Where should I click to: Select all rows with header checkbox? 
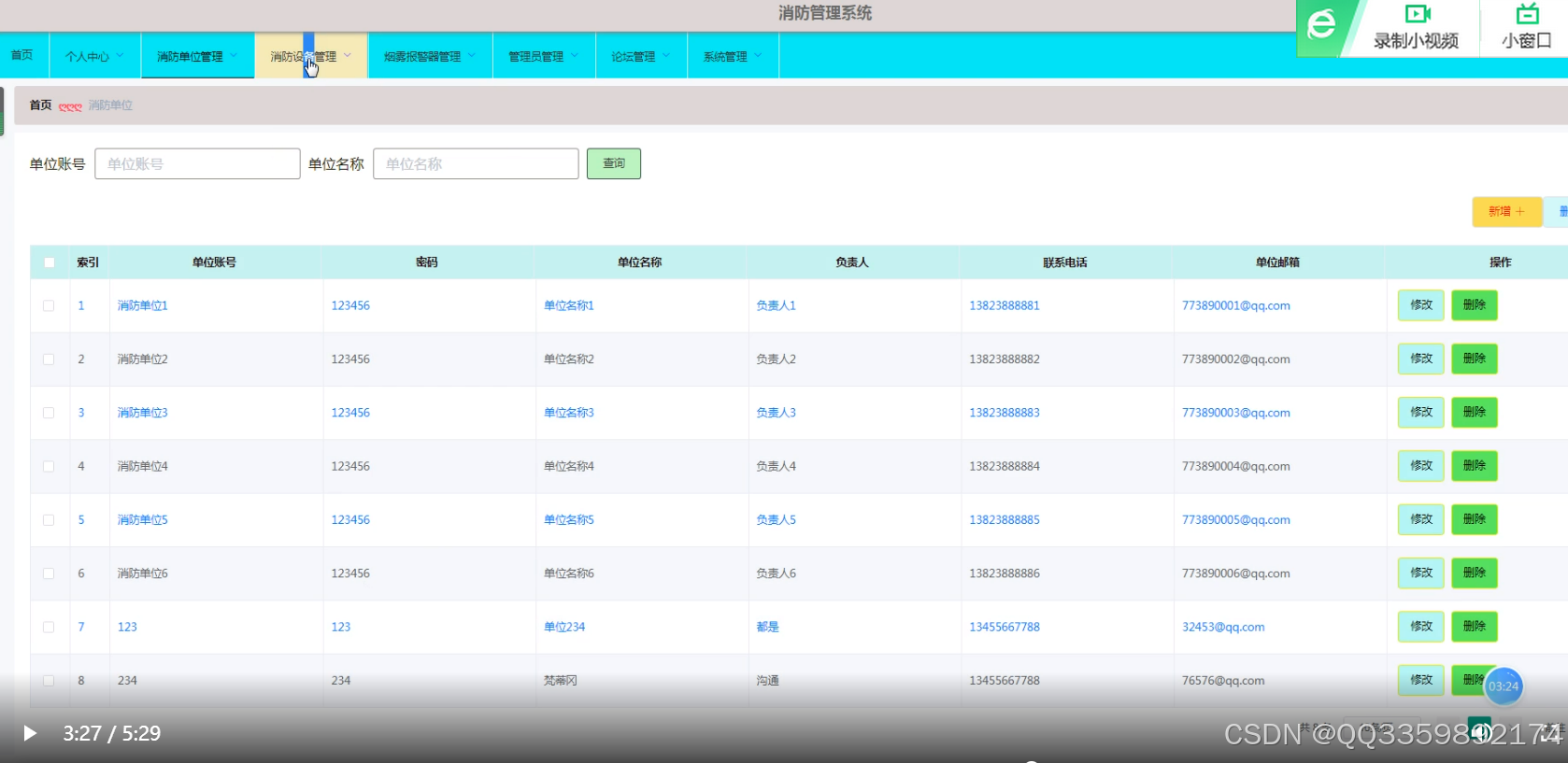click(x=50, y=262)
